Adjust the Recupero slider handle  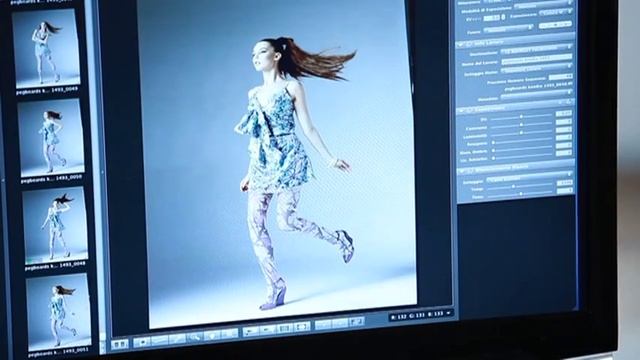493,142
